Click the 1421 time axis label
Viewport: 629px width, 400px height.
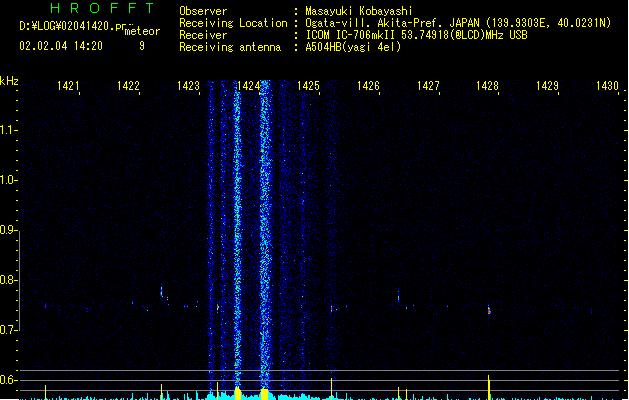pos(68,86)
